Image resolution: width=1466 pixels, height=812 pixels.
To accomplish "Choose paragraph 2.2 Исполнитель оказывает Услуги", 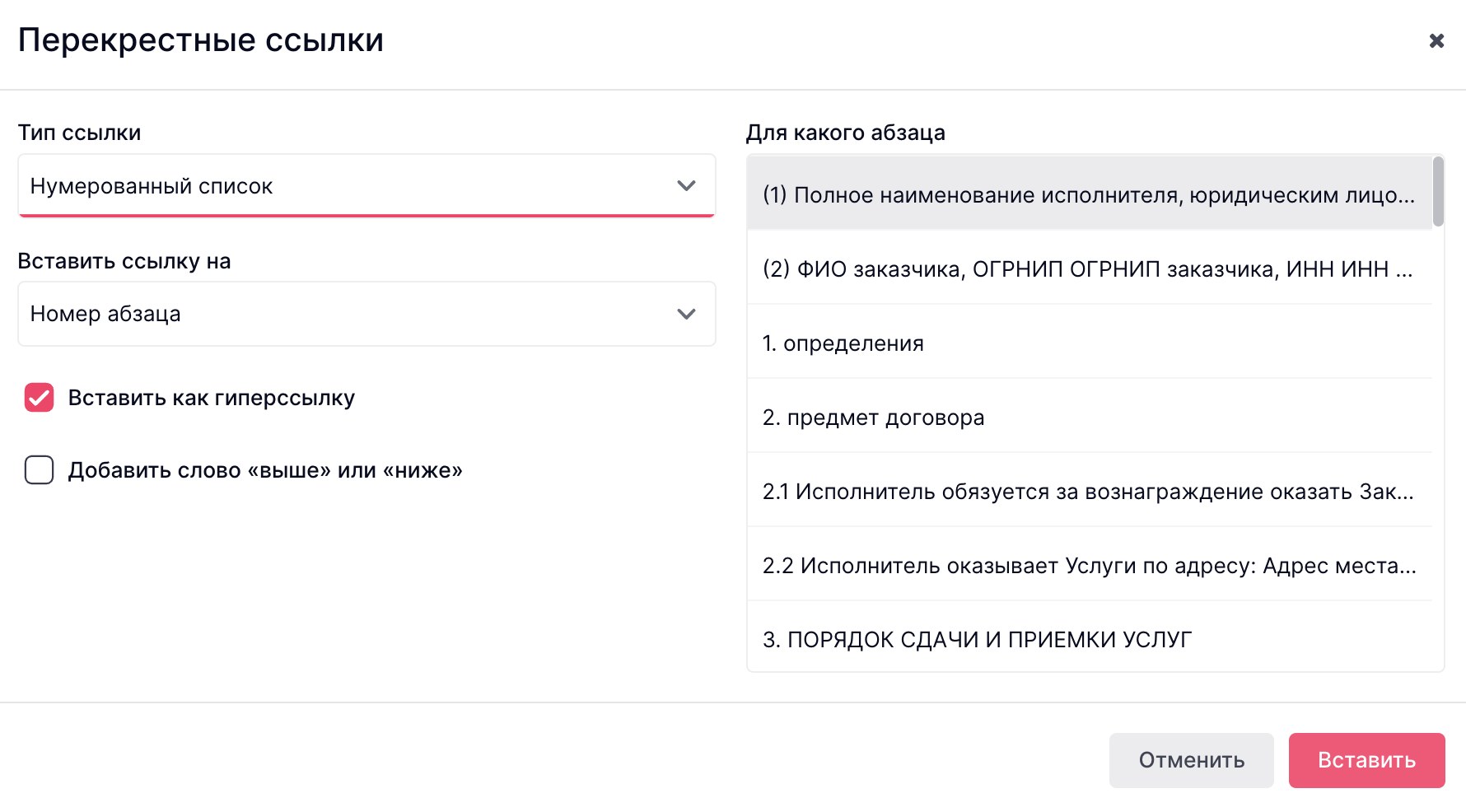I will pyautogui.click(x=1090, y=565).
